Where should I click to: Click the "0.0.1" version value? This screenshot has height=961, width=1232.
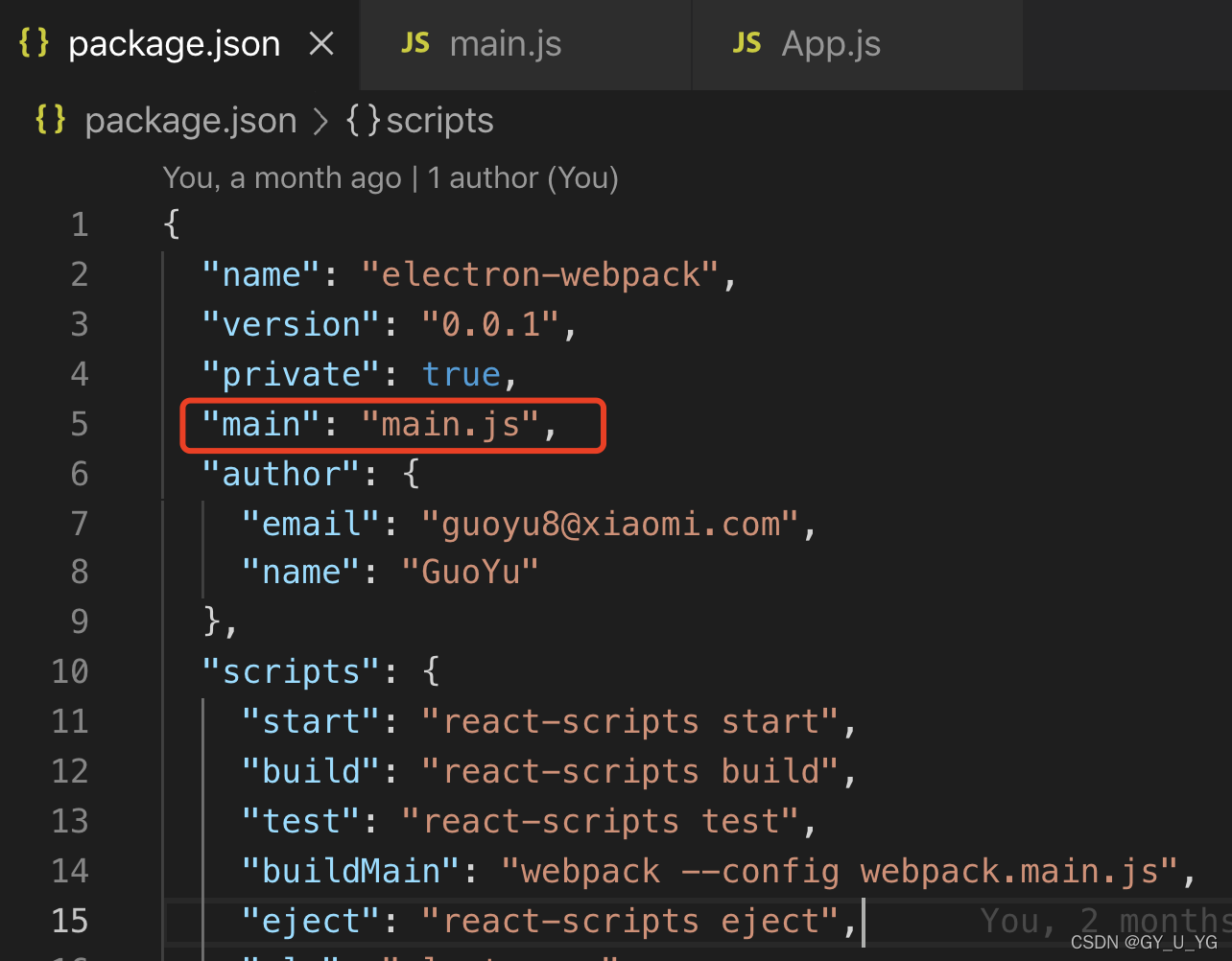[490, 325]
